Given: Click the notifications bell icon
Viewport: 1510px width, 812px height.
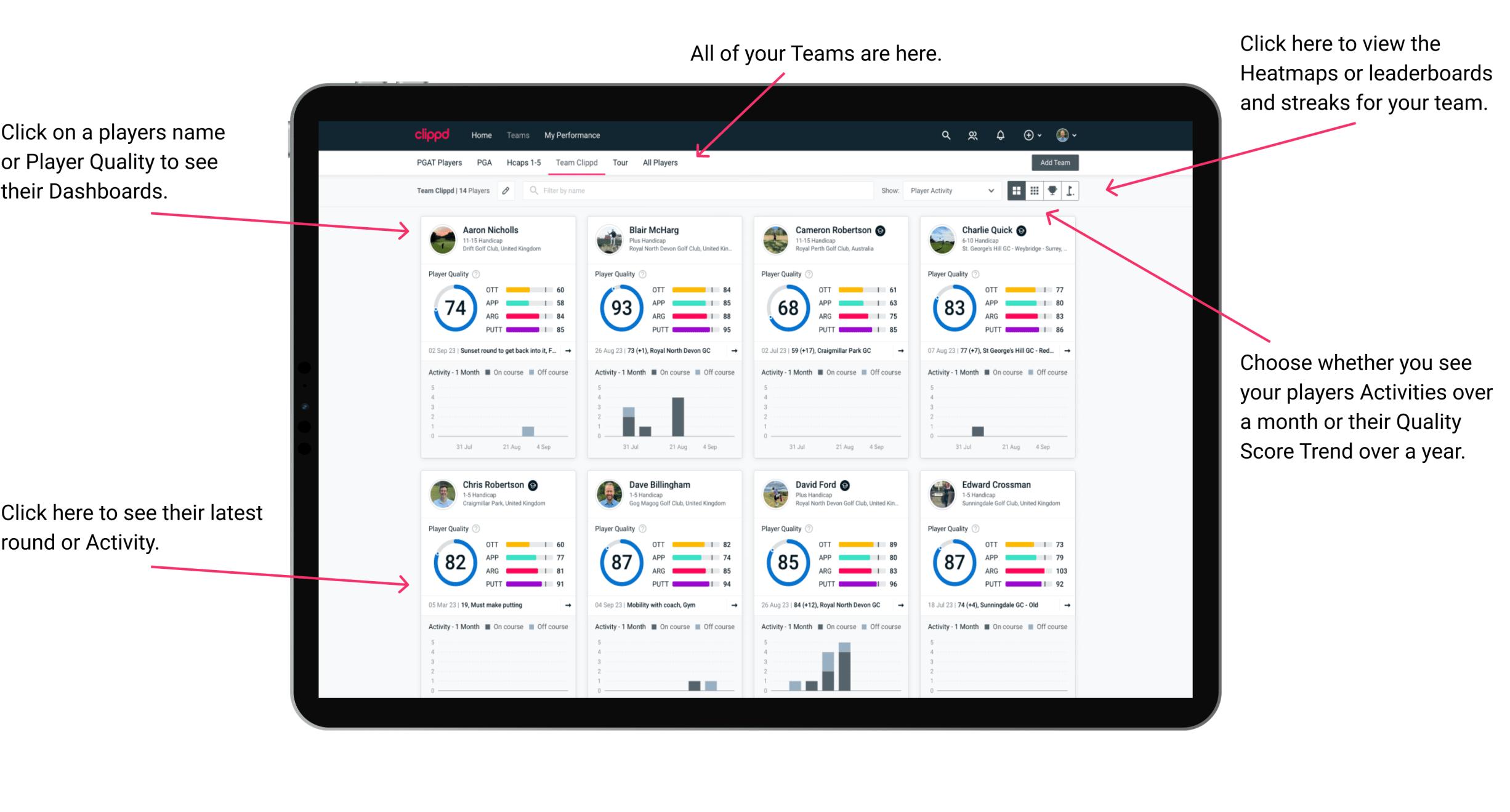Looking at the screenshot, I should pyautogui.click(x=999, y=134).
